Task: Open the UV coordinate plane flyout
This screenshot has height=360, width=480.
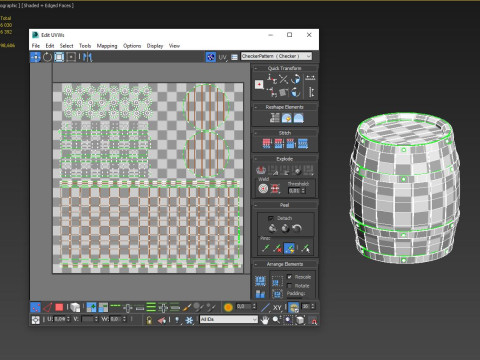Action: tap(223, 57)
